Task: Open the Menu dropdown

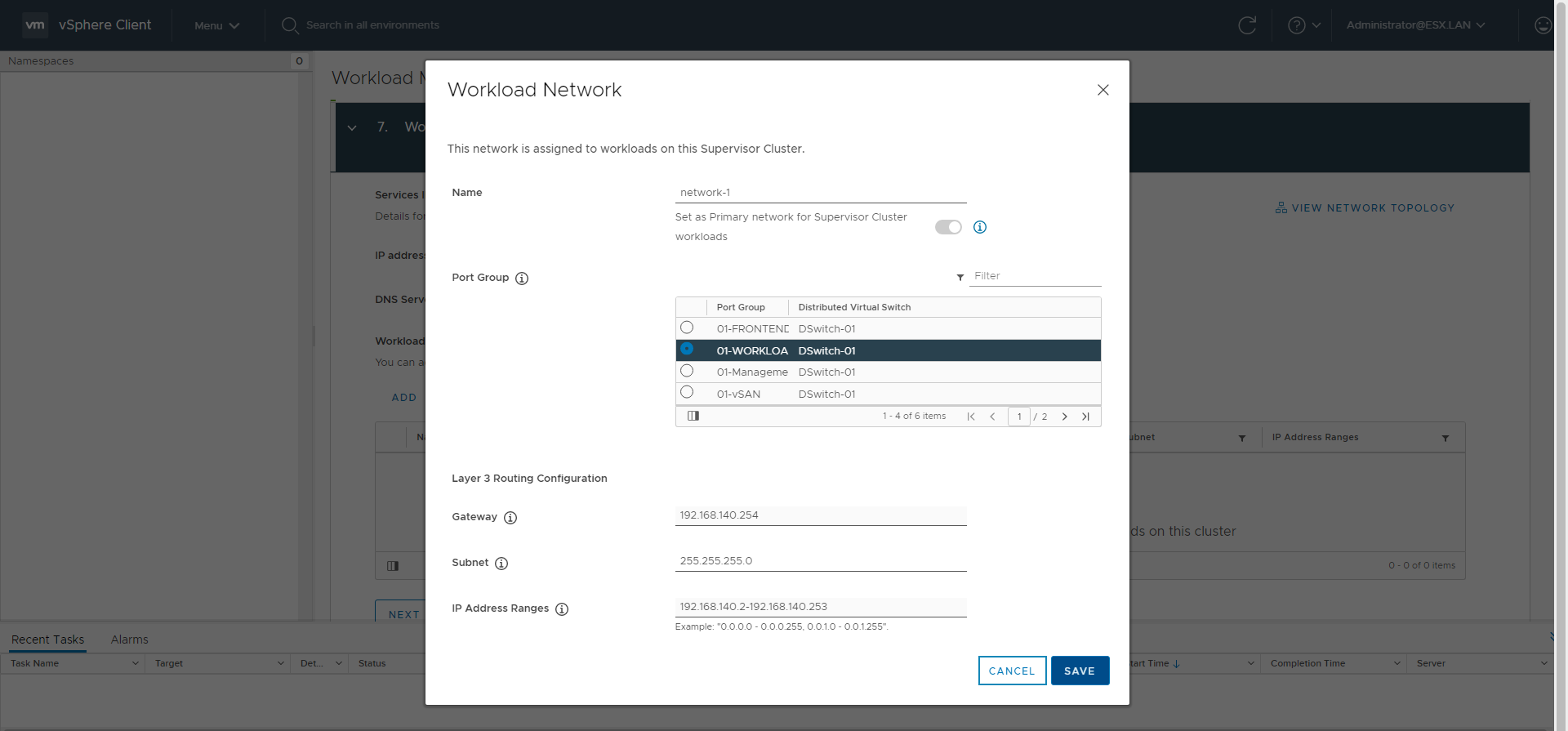Action: click(216, 25)
